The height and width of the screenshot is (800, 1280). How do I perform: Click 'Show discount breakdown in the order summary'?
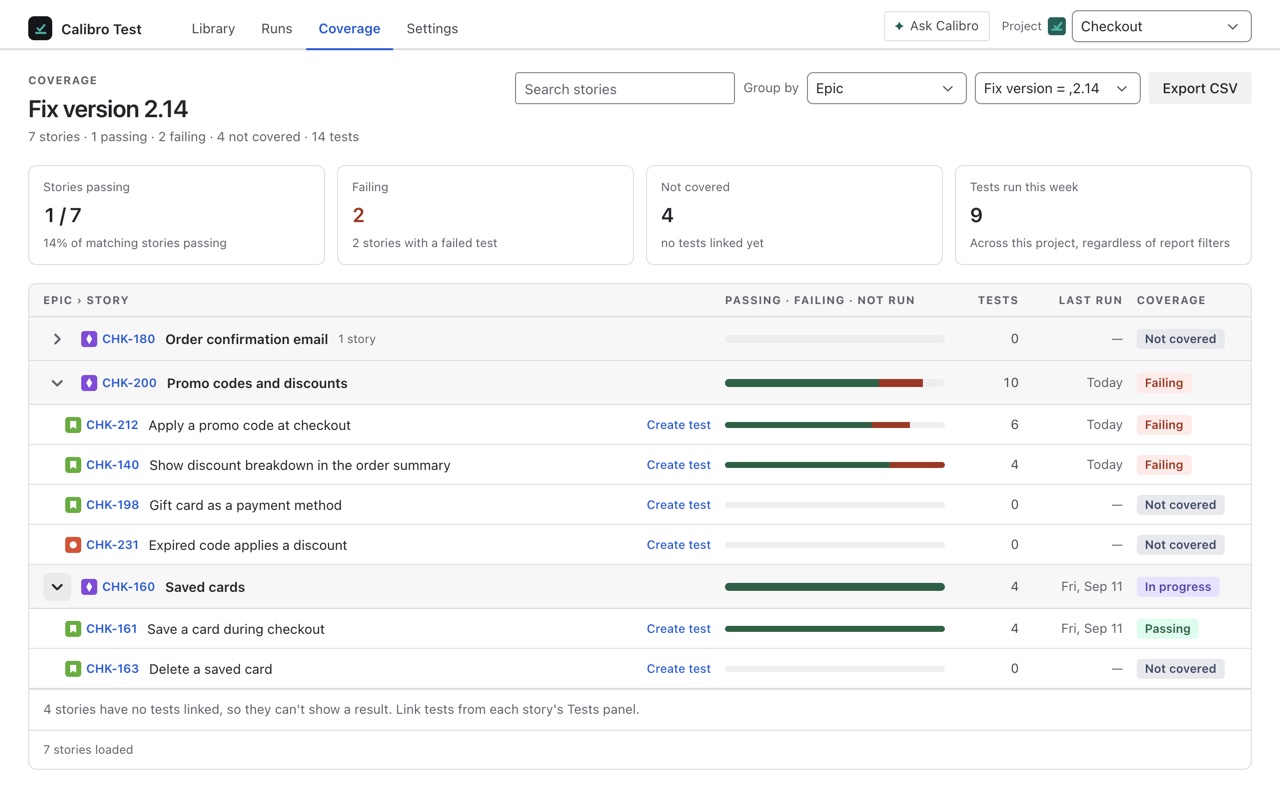(x=300, y=465)
